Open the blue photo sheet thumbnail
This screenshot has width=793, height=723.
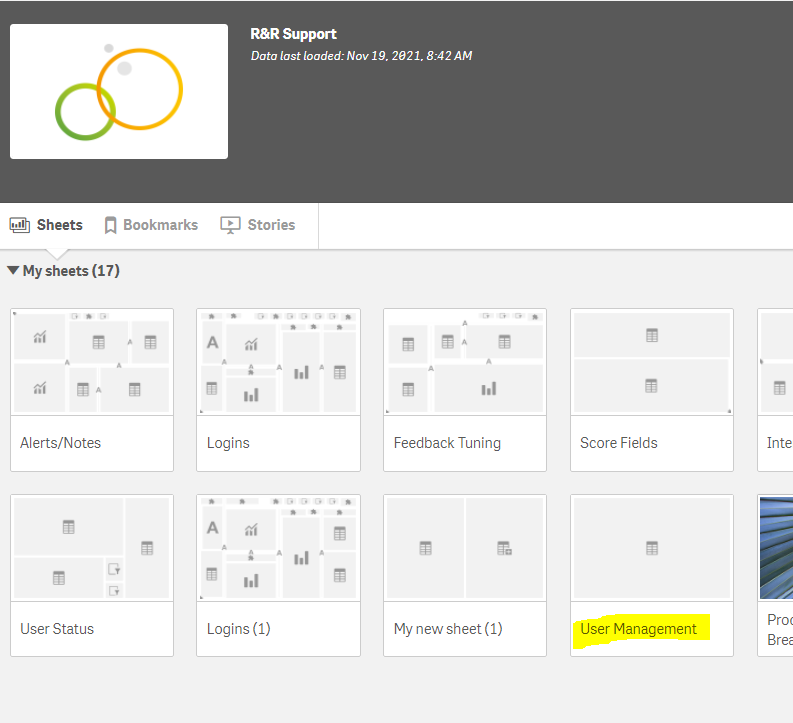(x=776, y=548)
